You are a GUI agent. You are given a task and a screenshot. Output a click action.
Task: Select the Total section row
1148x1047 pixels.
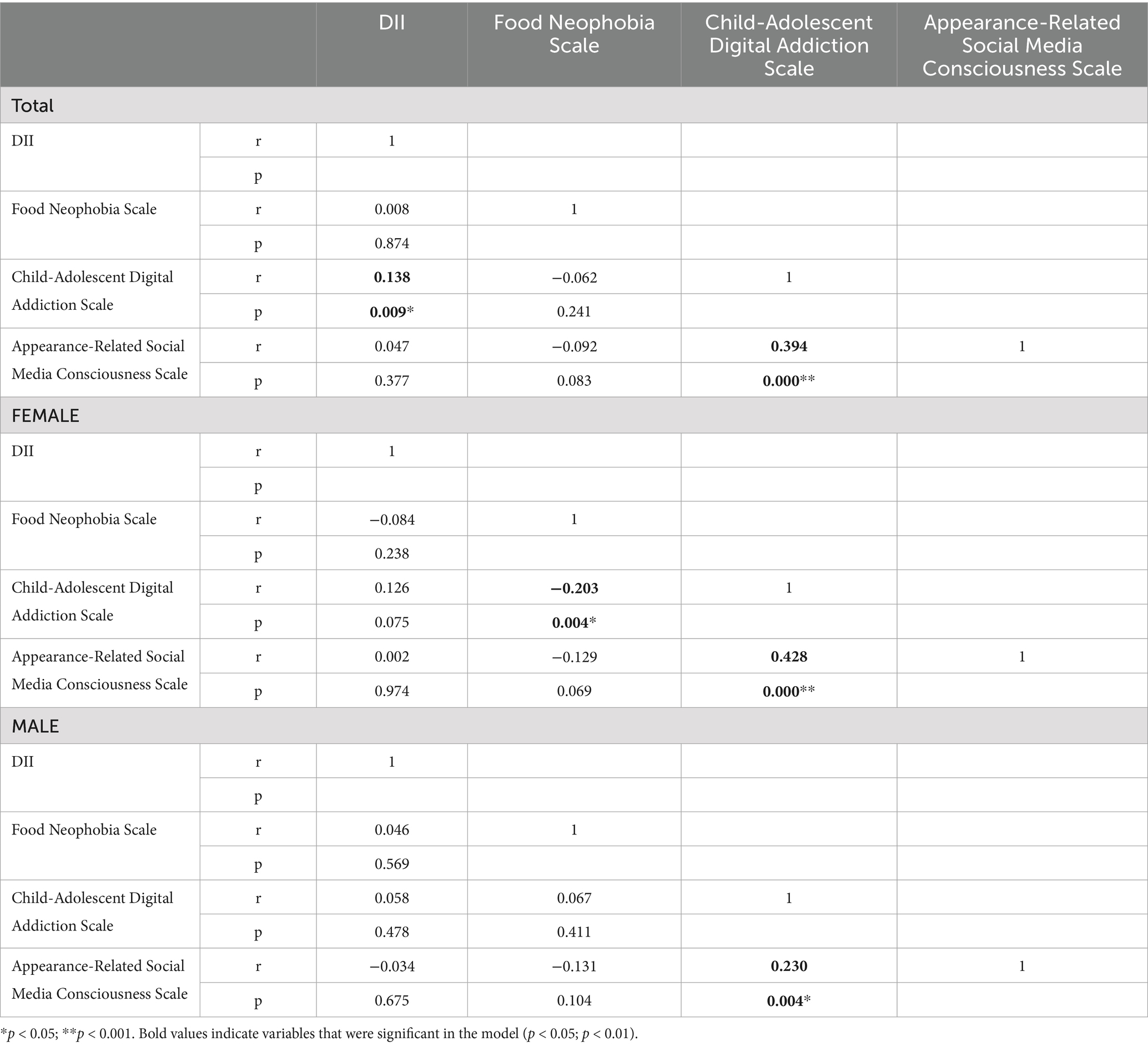33,106
